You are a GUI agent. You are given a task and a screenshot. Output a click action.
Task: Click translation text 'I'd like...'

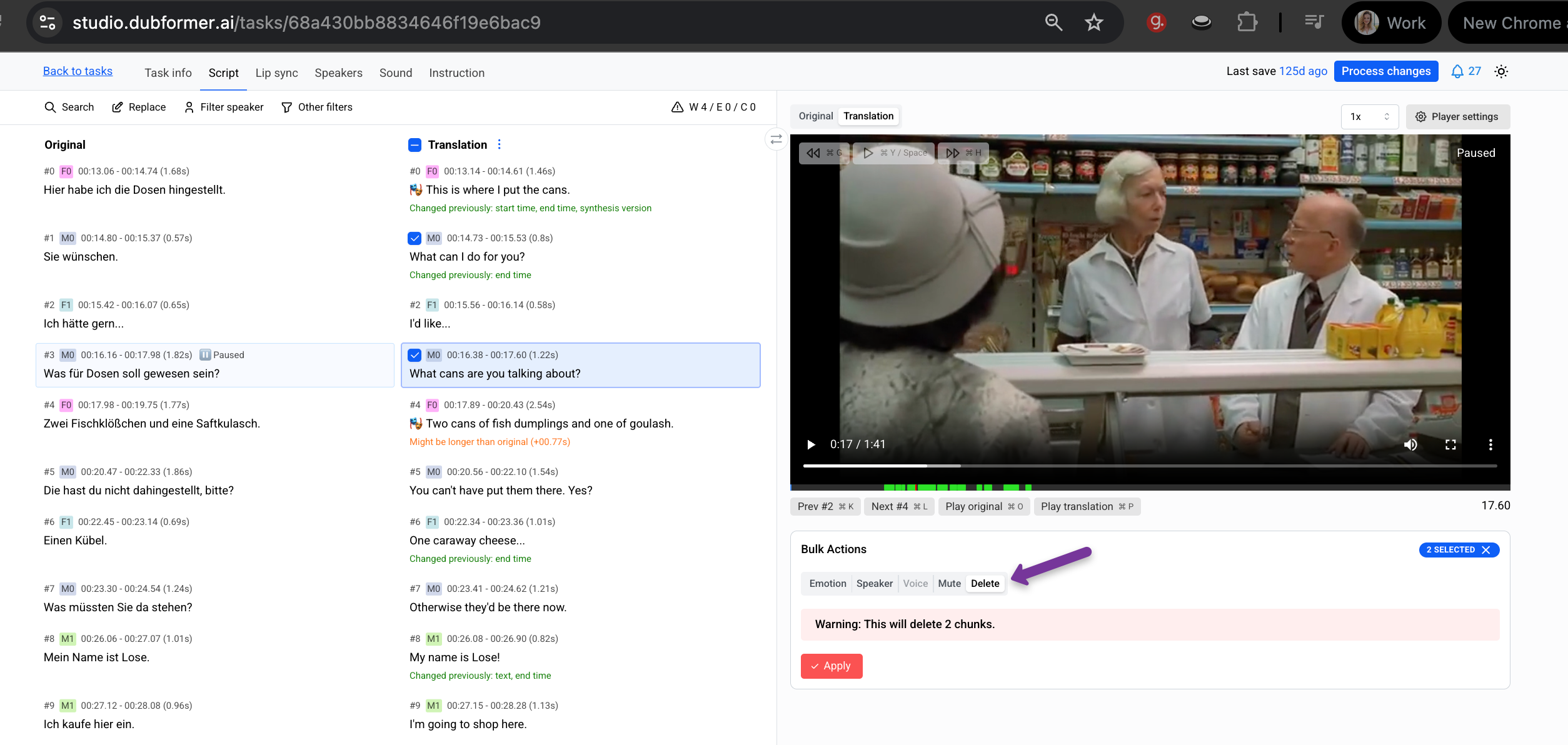pos(430,324)
